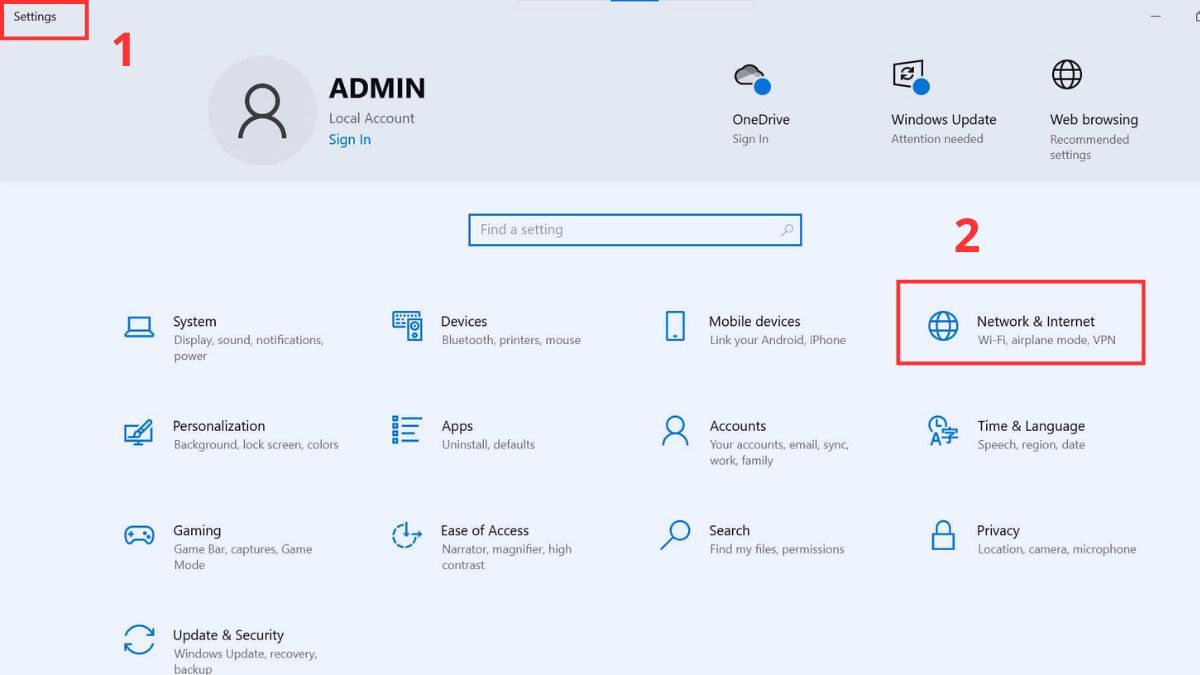Click 'Bluetooth, printers, mouse' description

[511, 340]
